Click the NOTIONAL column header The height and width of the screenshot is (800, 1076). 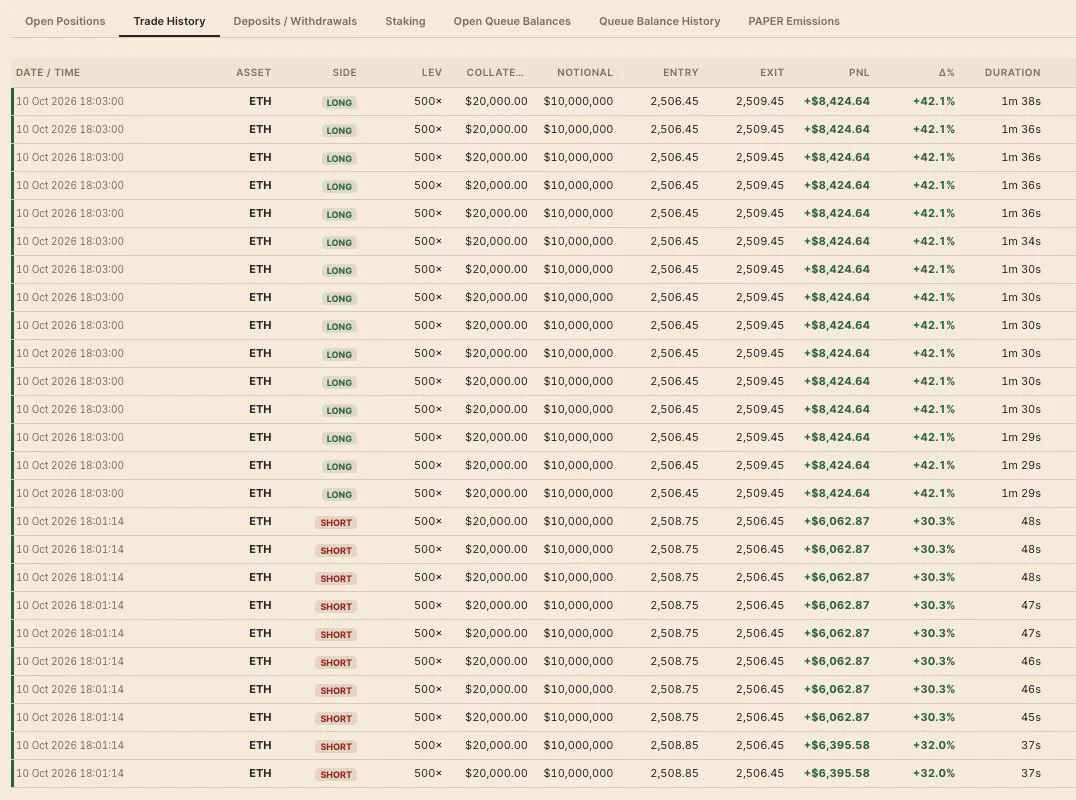coord(585,73)
